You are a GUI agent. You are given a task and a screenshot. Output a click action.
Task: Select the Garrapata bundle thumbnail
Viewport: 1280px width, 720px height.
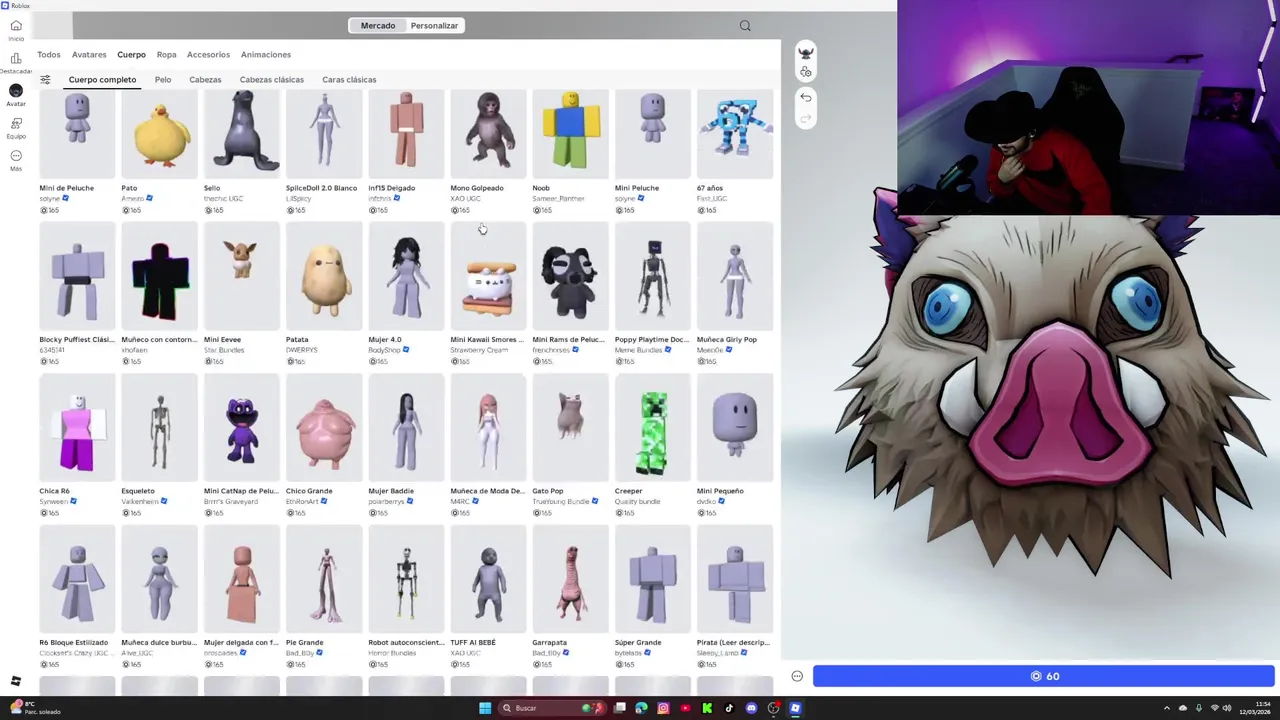click(570, 580)
